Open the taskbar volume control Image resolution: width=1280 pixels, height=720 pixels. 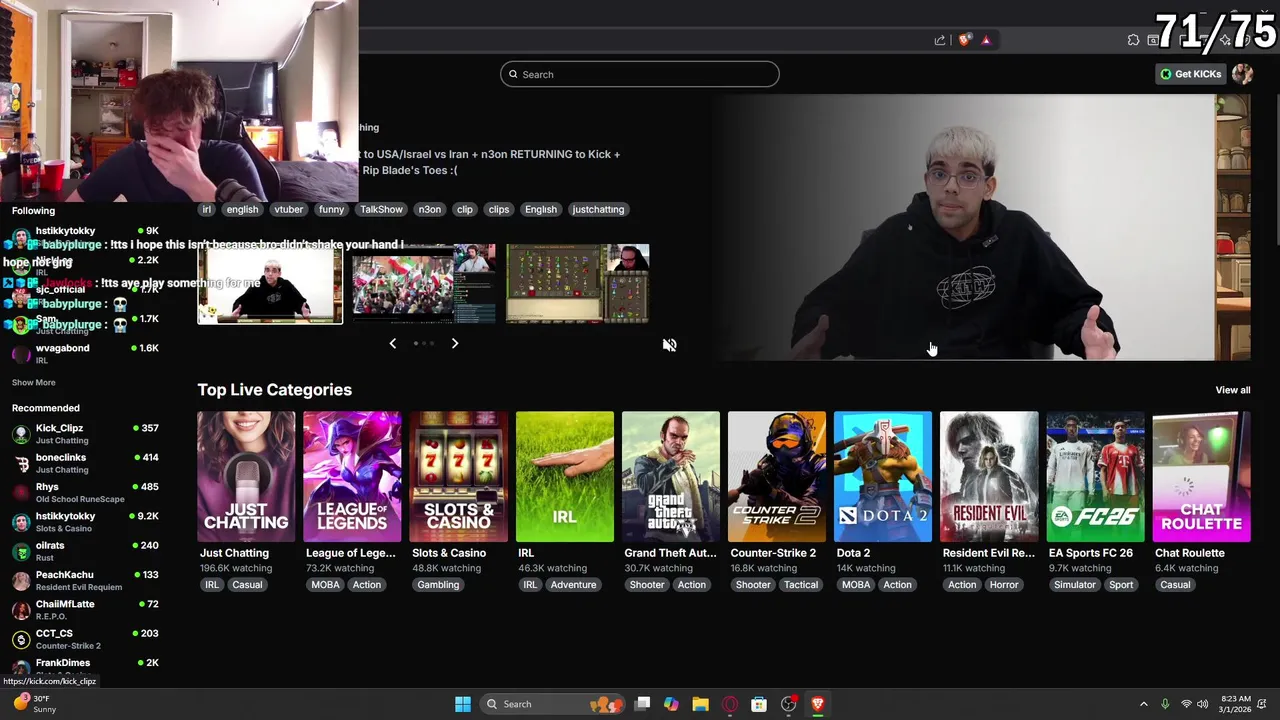1203,704
